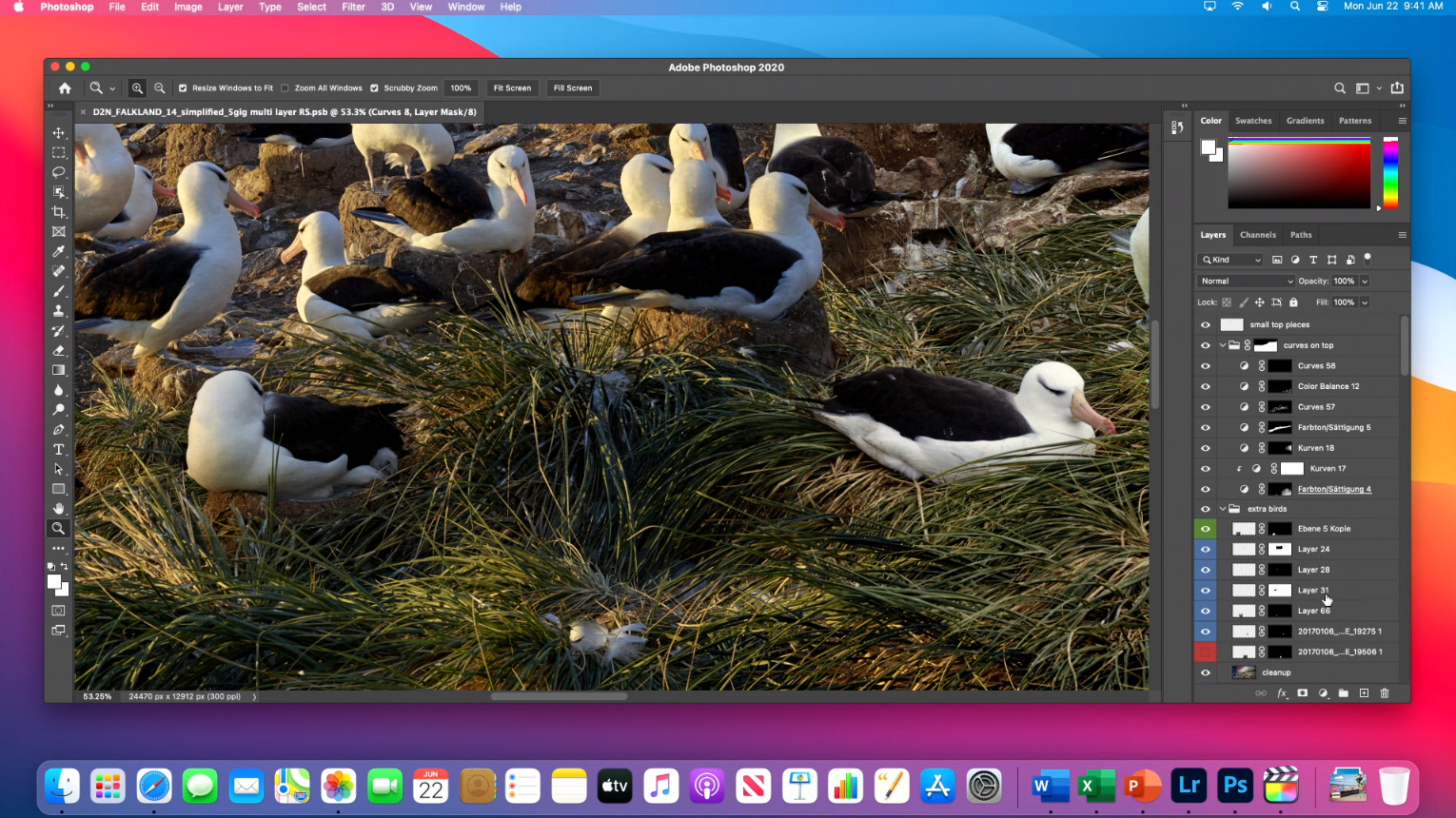This screenshot has height=818, width=1456.
Task: Click the delete layer trash icon
Action: [1385, 693]
